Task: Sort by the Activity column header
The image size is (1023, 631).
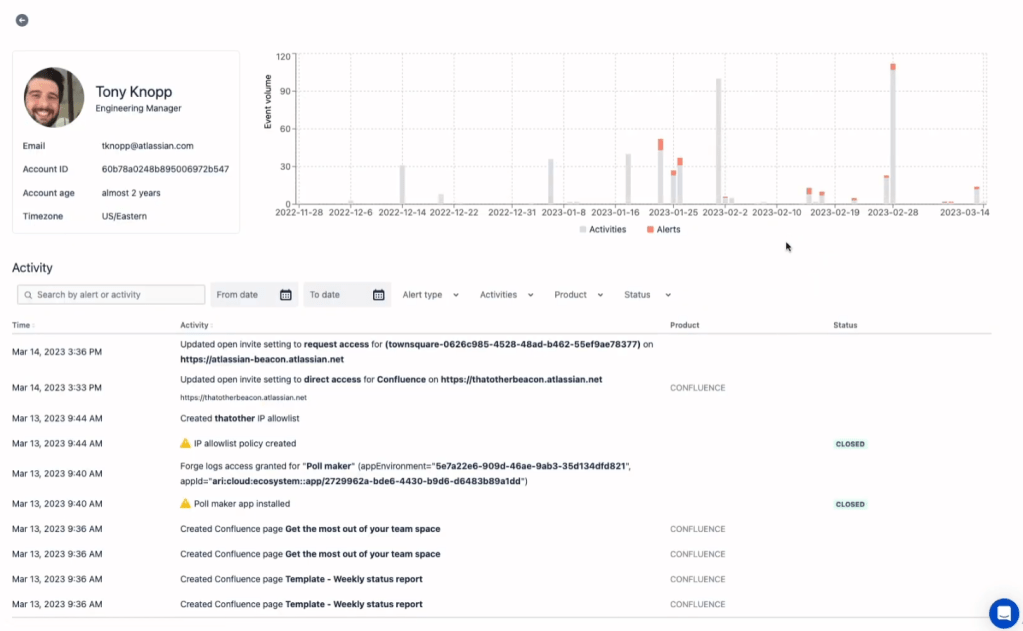Action: pyautogui.click(x=194, y=325)
